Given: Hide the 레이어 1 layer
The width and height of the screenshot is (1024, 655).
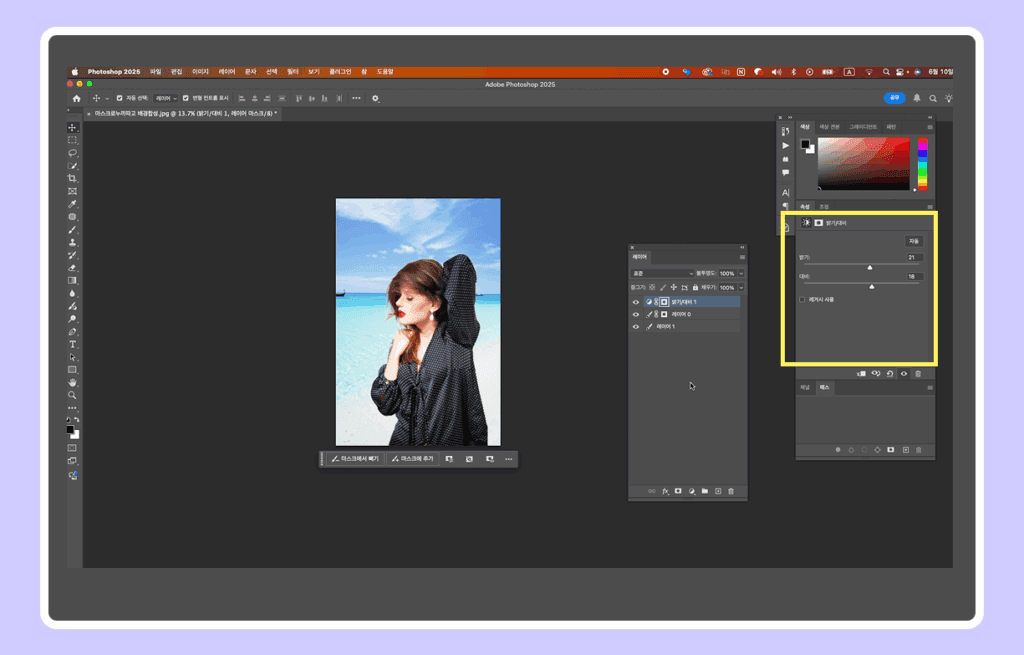Looking at the screenshot, I should (x=635, y=327).
